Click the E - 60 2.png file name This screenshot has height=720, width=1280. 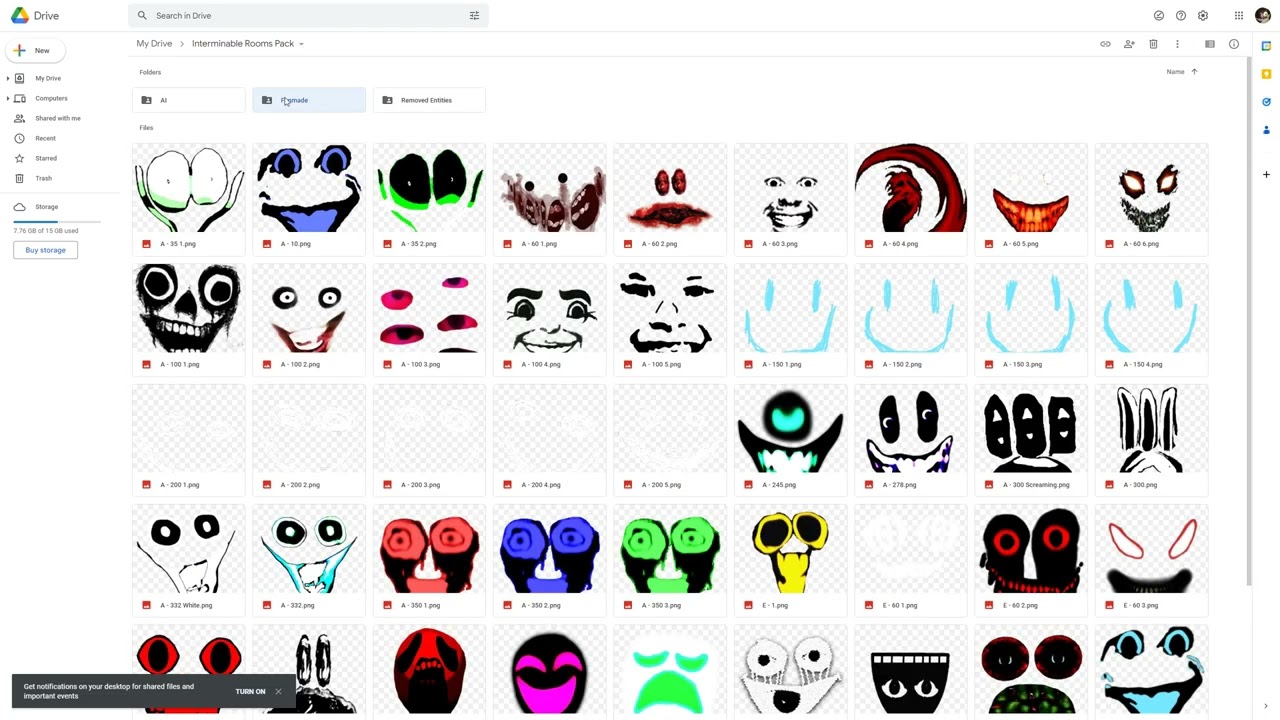[x=1020, y=605]
